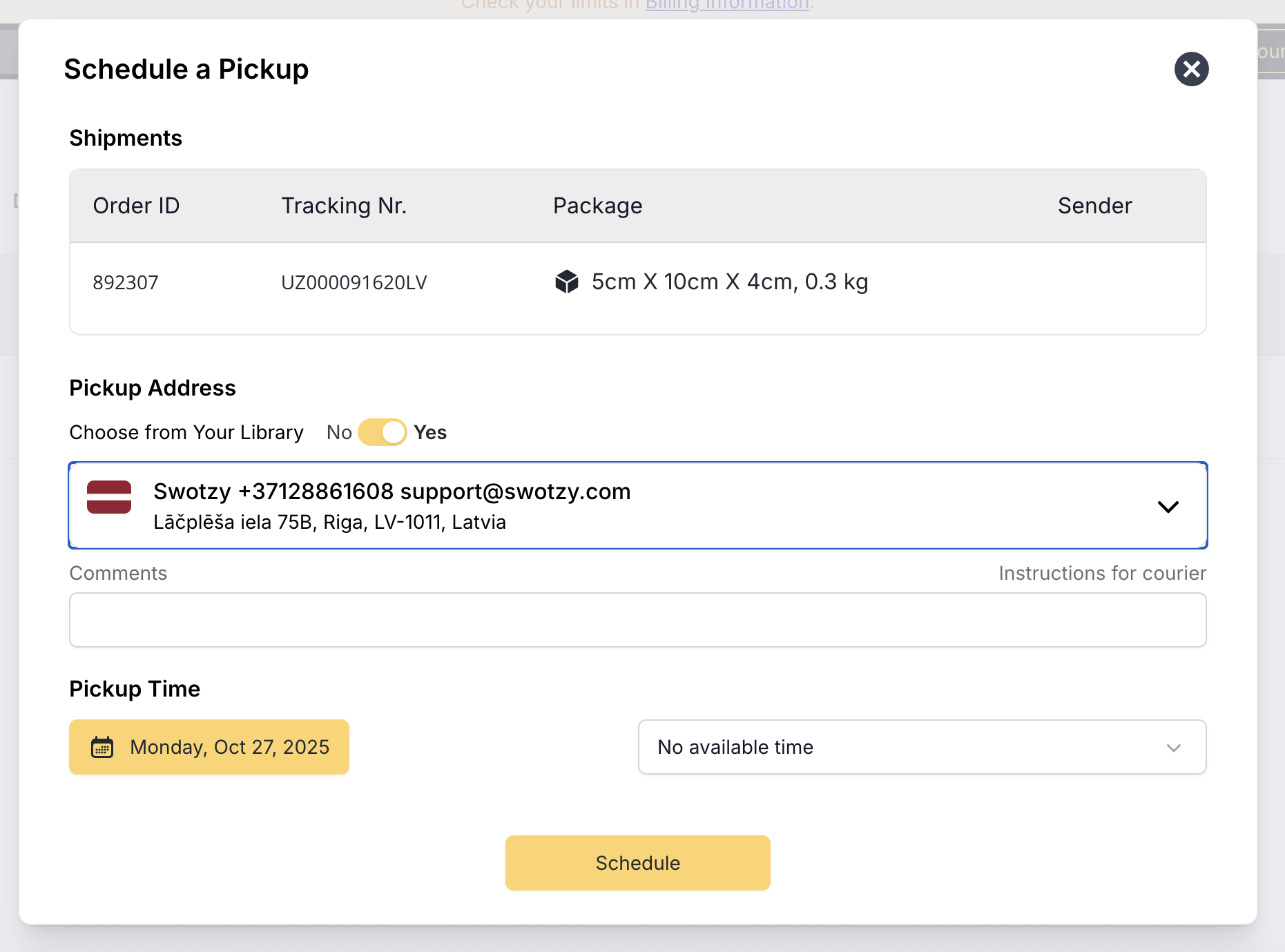This screenshot has width=1285, height=952.
Task: Click the chevron on the pickup address selector
Action: click(1169, 506)
